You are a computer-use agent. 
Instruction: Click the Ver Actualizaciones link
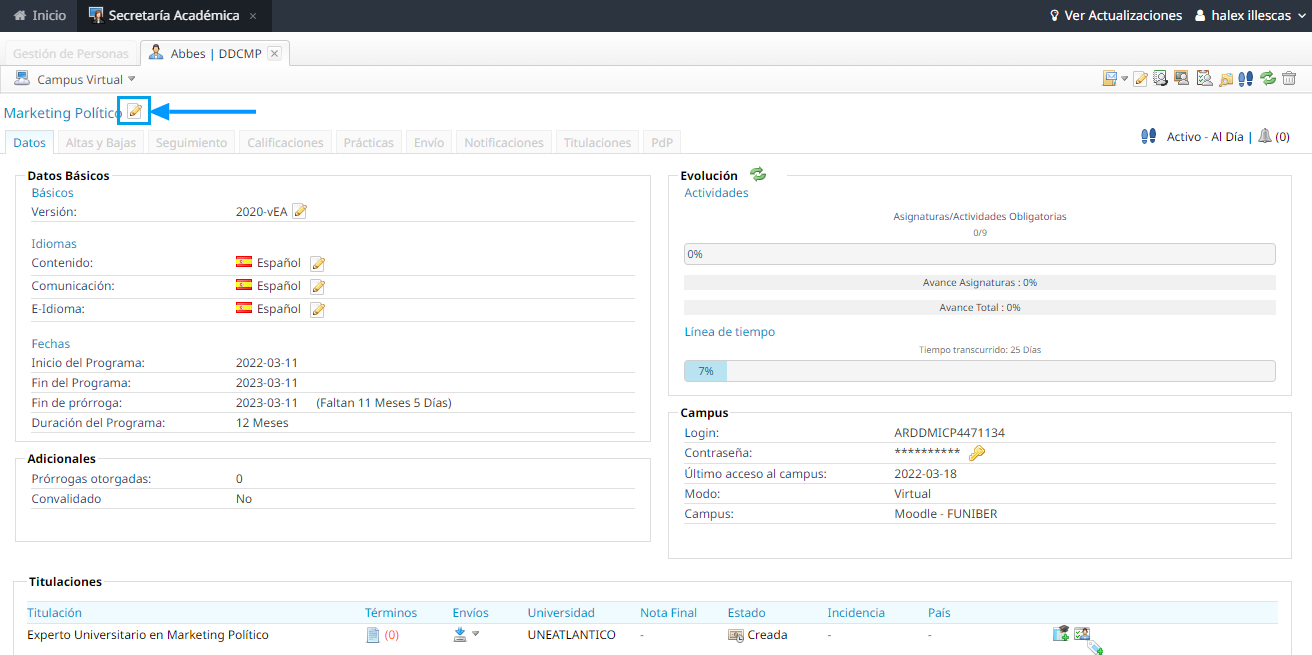(x=1114, y=16)
